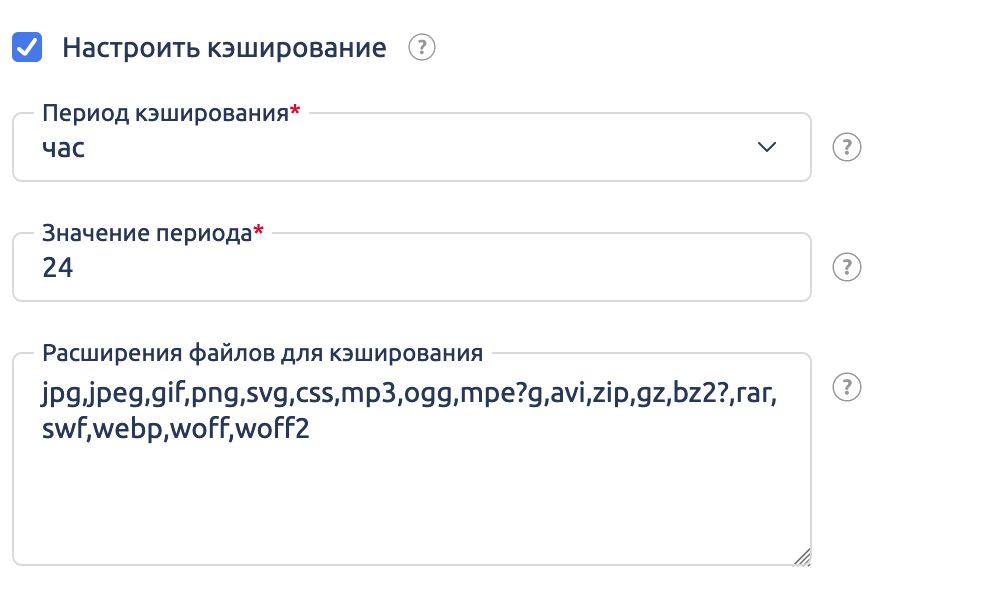Viewport: 996px width, 598px height.
Task: Click the Период кэширования field label
Action: click(x=165, y=113)
